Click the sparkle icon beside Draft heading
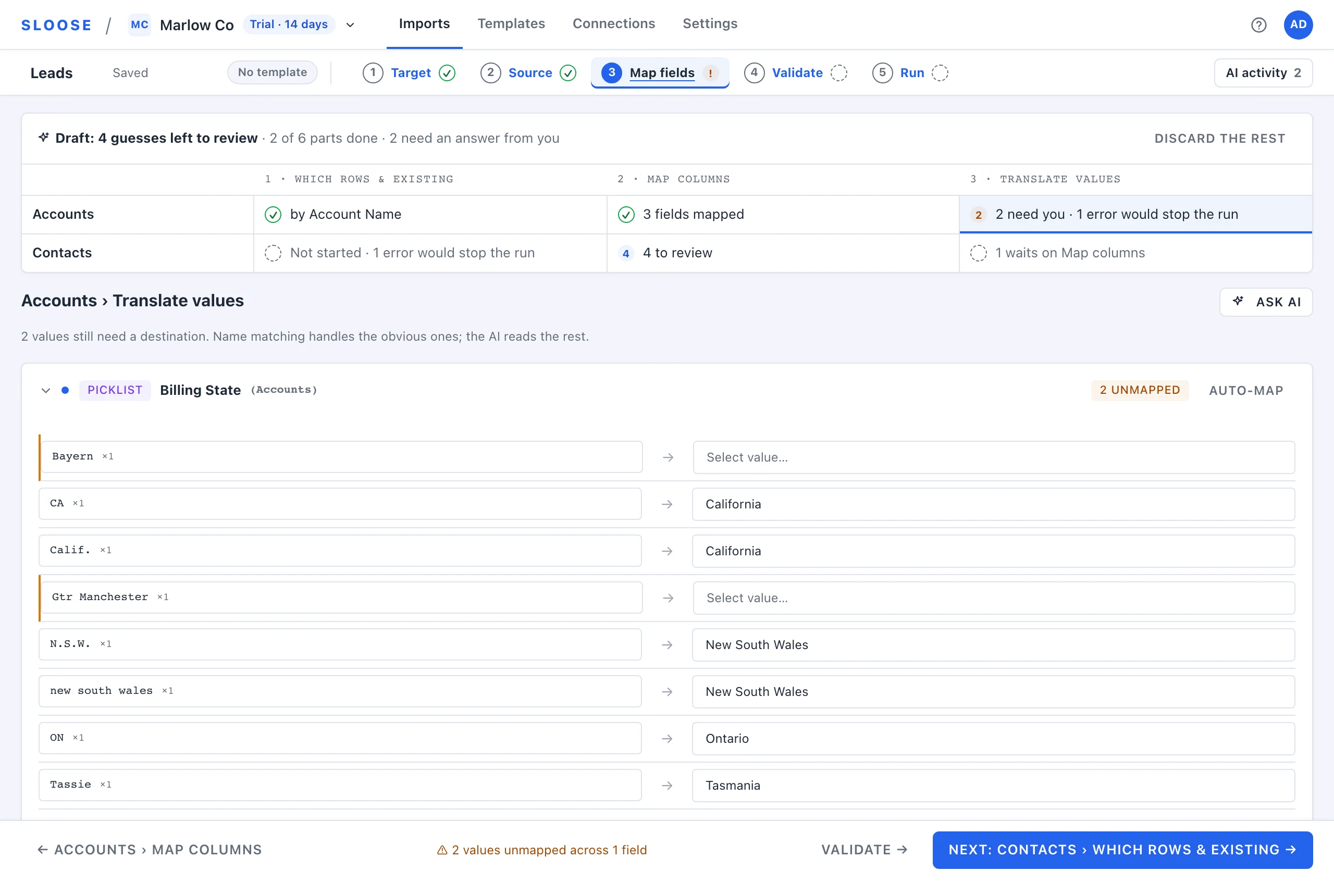 pos(43,137)
